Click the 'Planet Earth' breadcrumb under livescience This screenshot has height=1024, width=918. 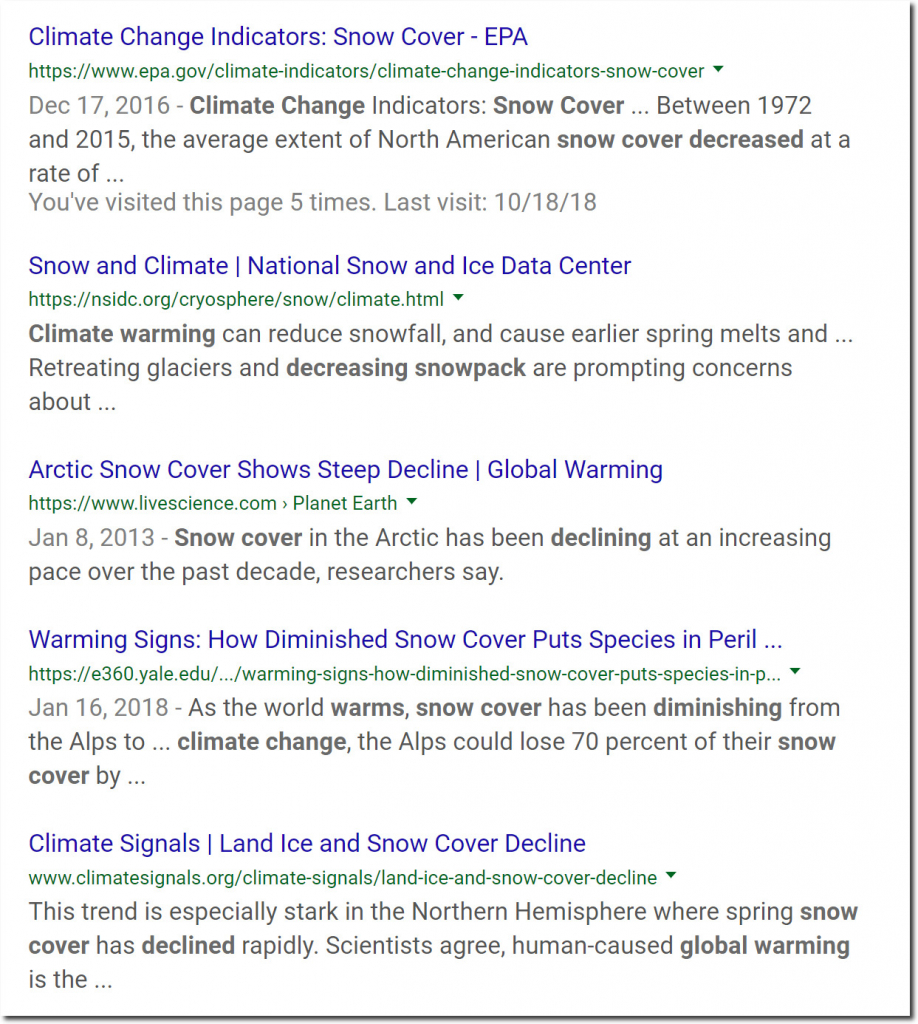345,504
